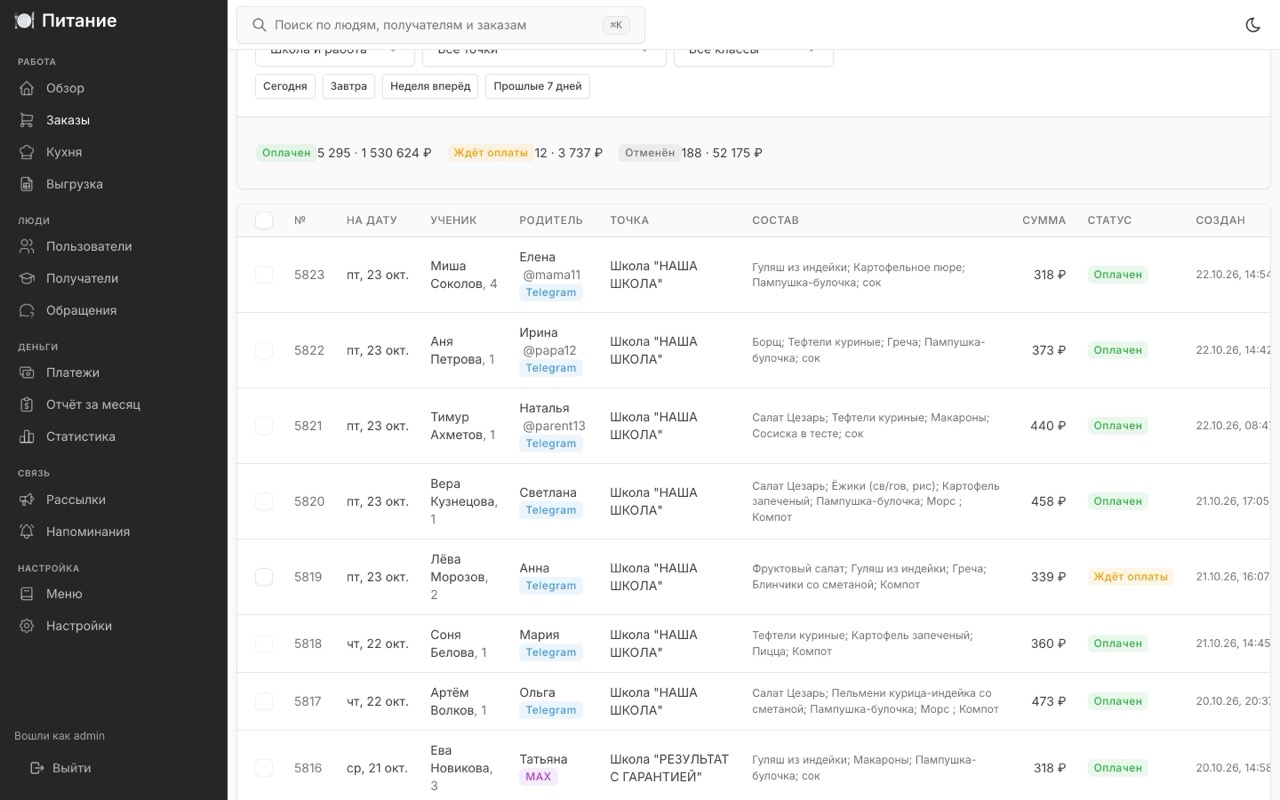Click order number 5818
The image size is (1280, 800).
[308, 644]
